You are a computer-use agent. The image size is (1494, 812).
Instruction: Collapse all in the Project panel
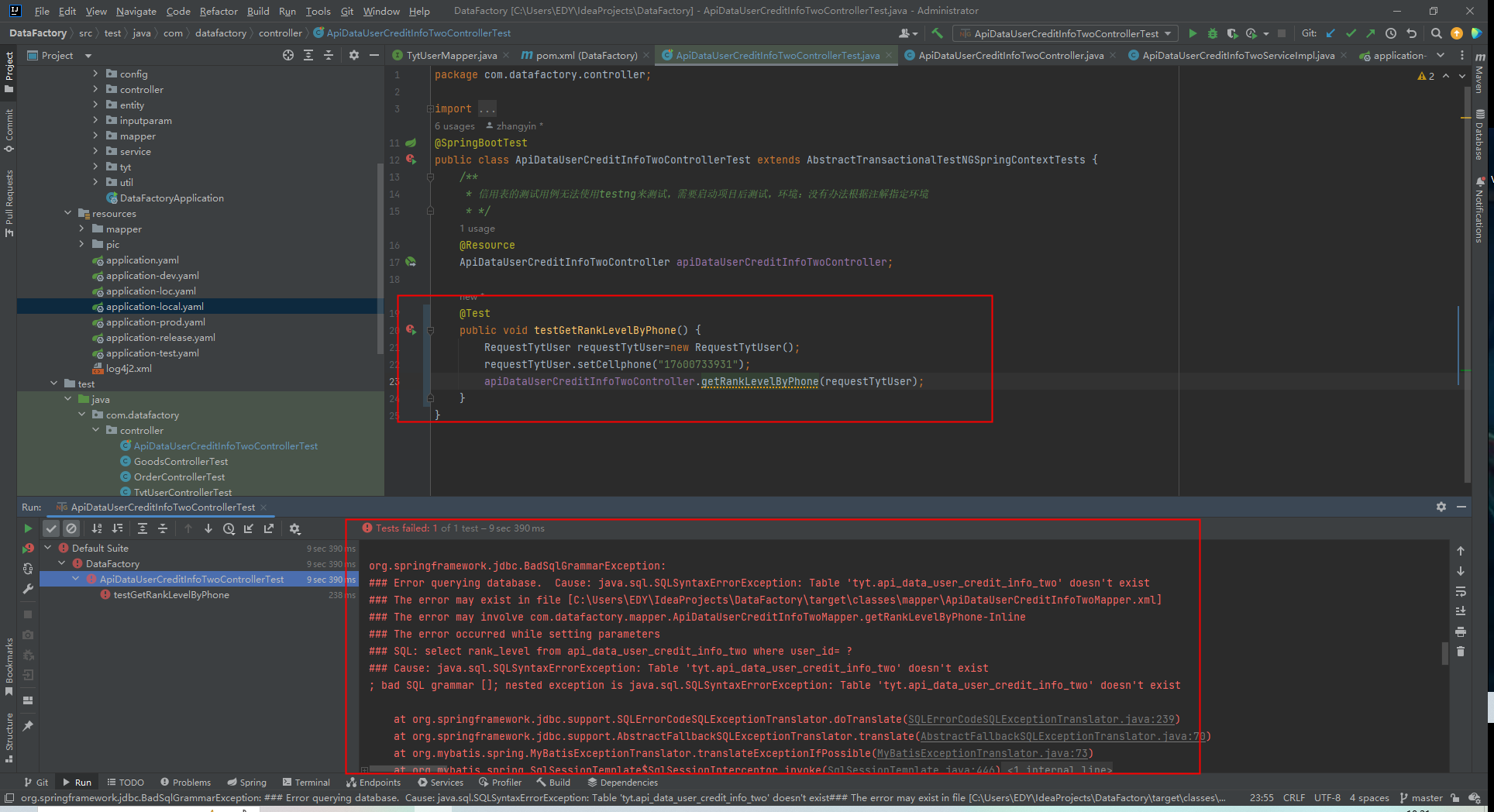click(x=329, y=55)
